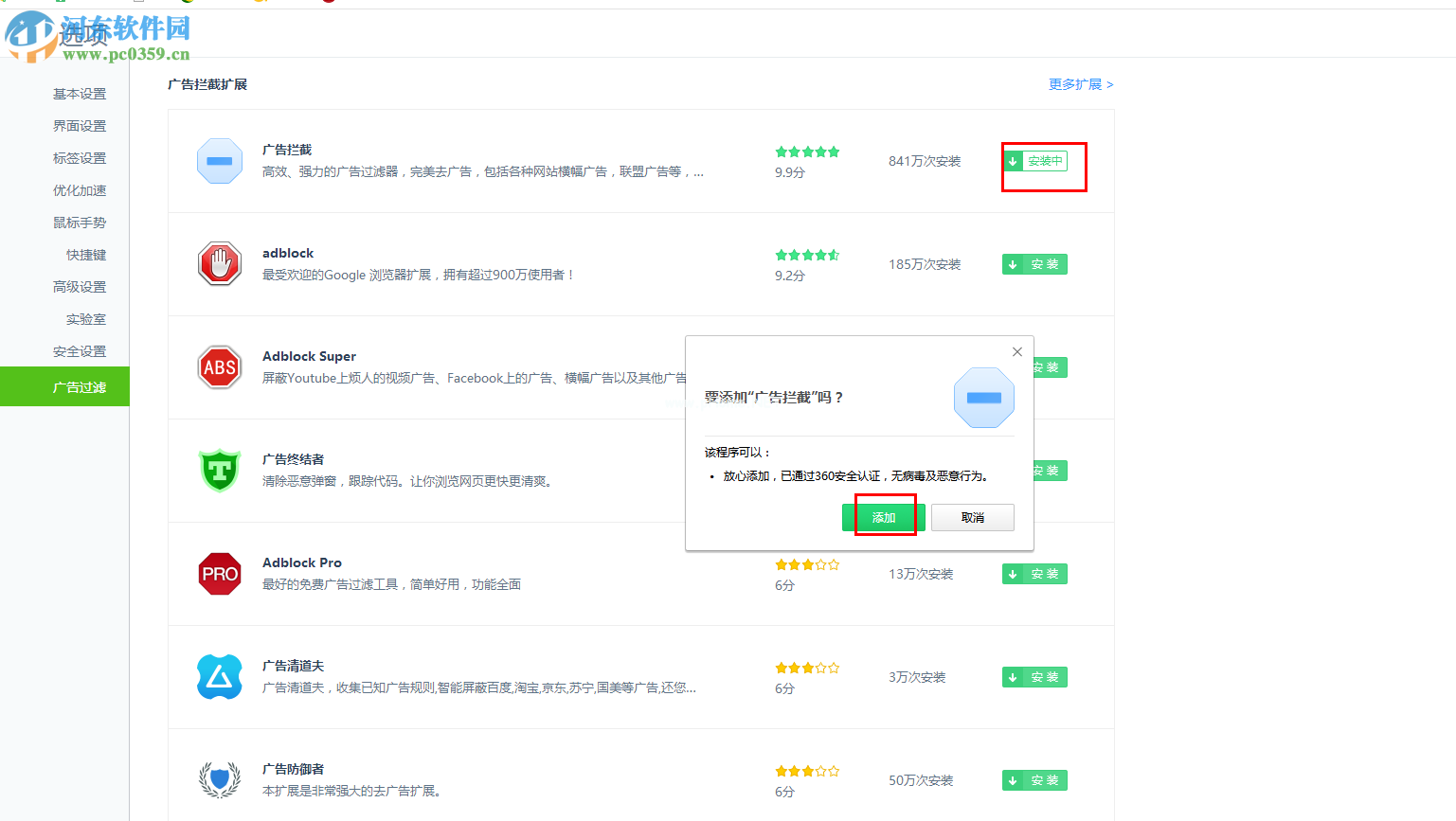Click the 9.9分 star rating of 广告拦截

pos(807,152)
